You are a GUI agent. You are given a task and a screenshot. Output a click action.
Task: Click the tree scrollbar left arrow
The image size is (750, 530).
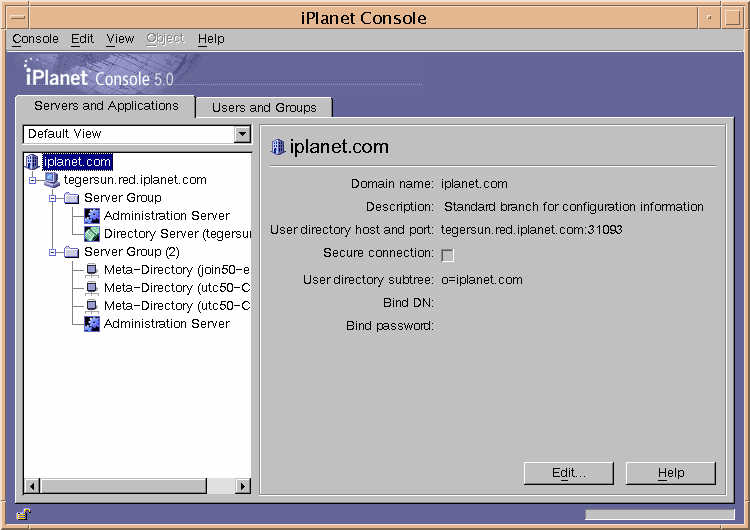point(32,486)
